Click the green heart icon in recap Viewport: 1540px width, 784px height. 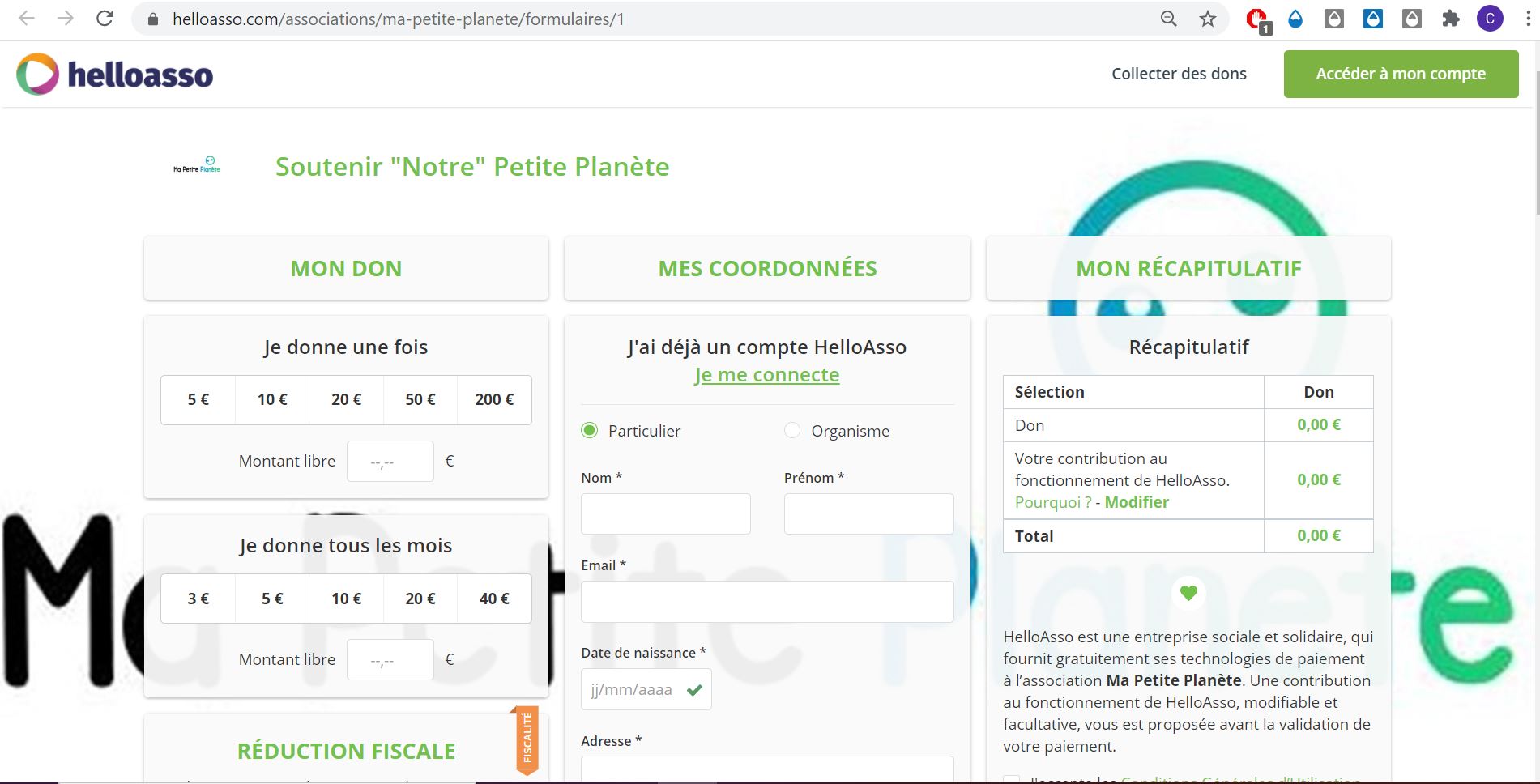click(1188, 593)
